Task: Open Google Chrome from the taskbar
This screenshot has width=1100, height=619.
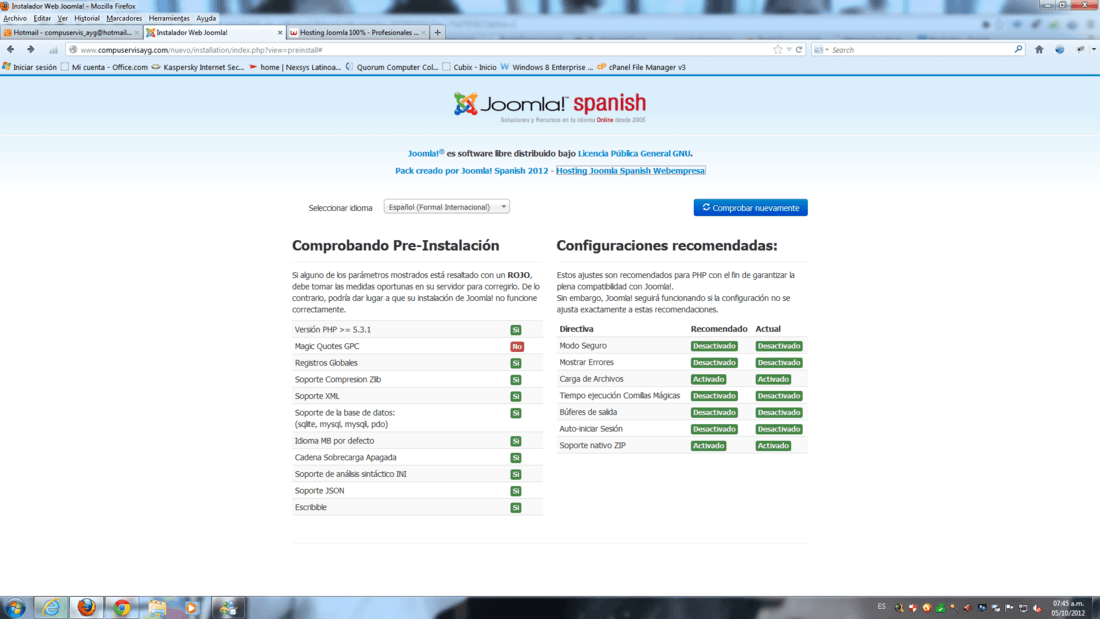Action: click(121, 608)
